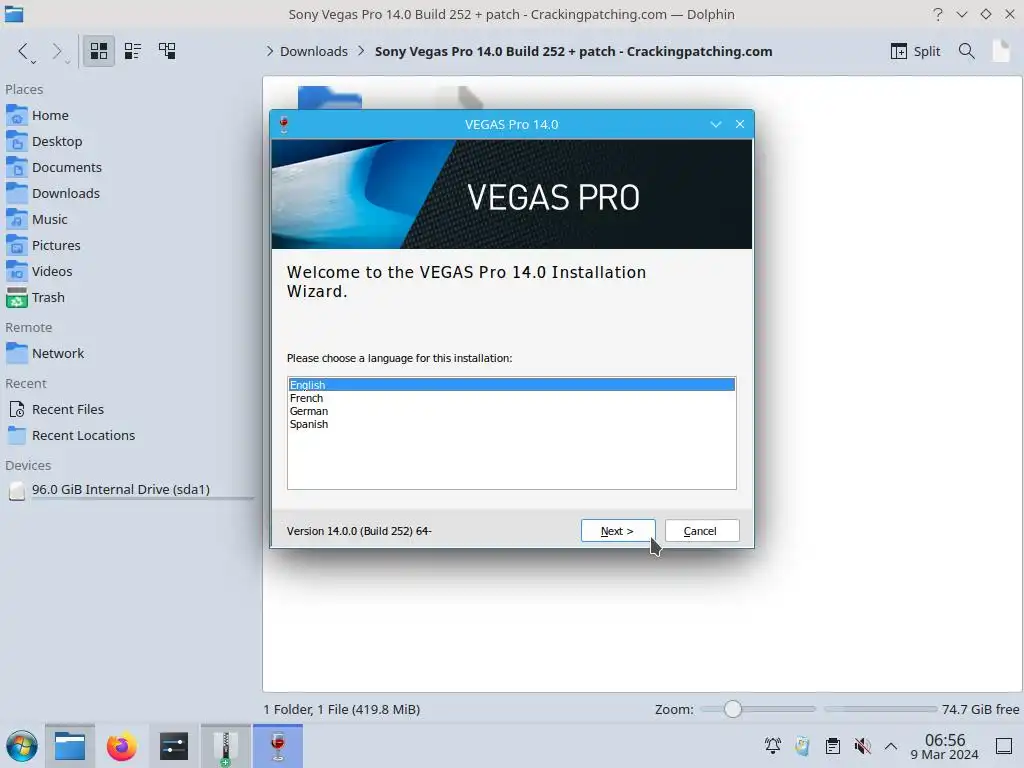Click wine glass icon in installer titlebar

283,124
